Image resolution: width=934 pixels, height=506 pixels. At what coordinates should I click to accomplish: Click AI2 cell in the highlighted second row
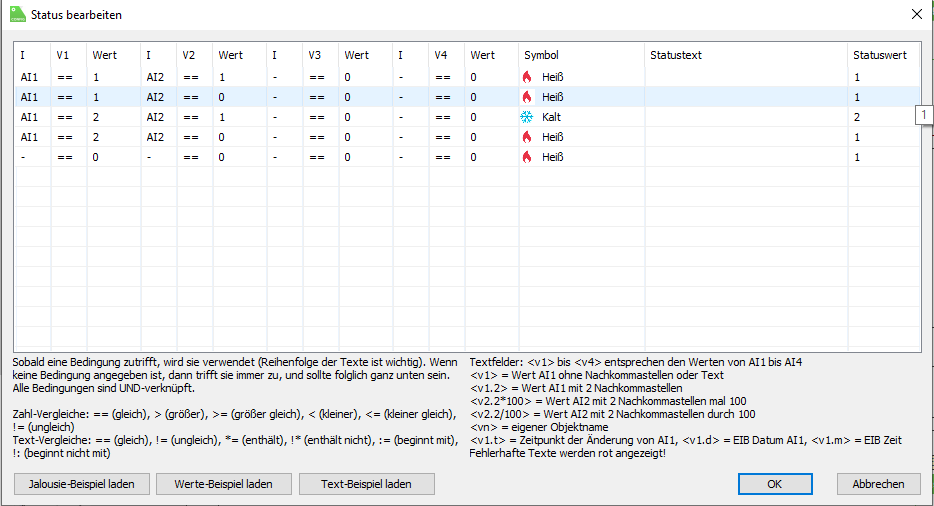pos(155,97)
